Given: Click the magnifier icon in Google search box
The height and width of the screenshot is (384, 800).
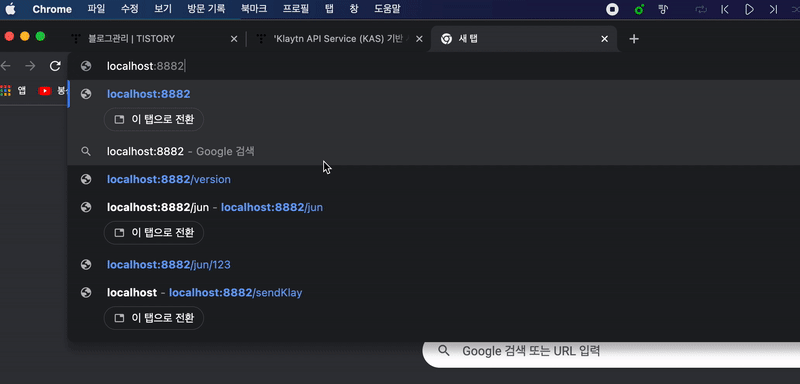Looking at the screenshot, I should (444, 351).
